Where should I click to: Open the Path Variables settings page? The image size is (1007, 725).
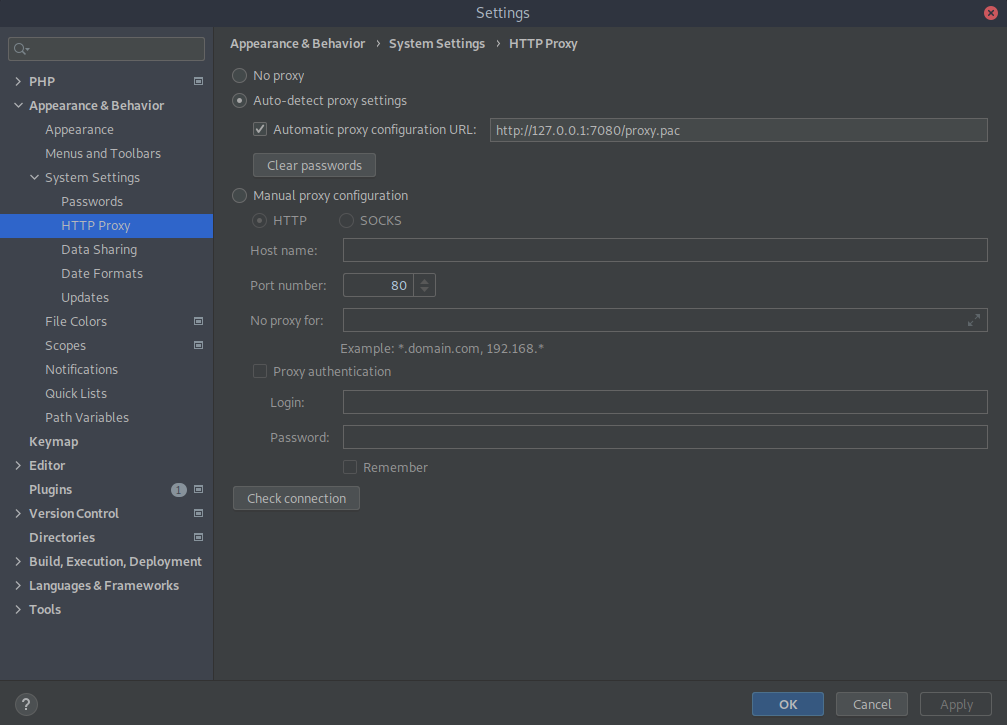click(x=87, y=417)
